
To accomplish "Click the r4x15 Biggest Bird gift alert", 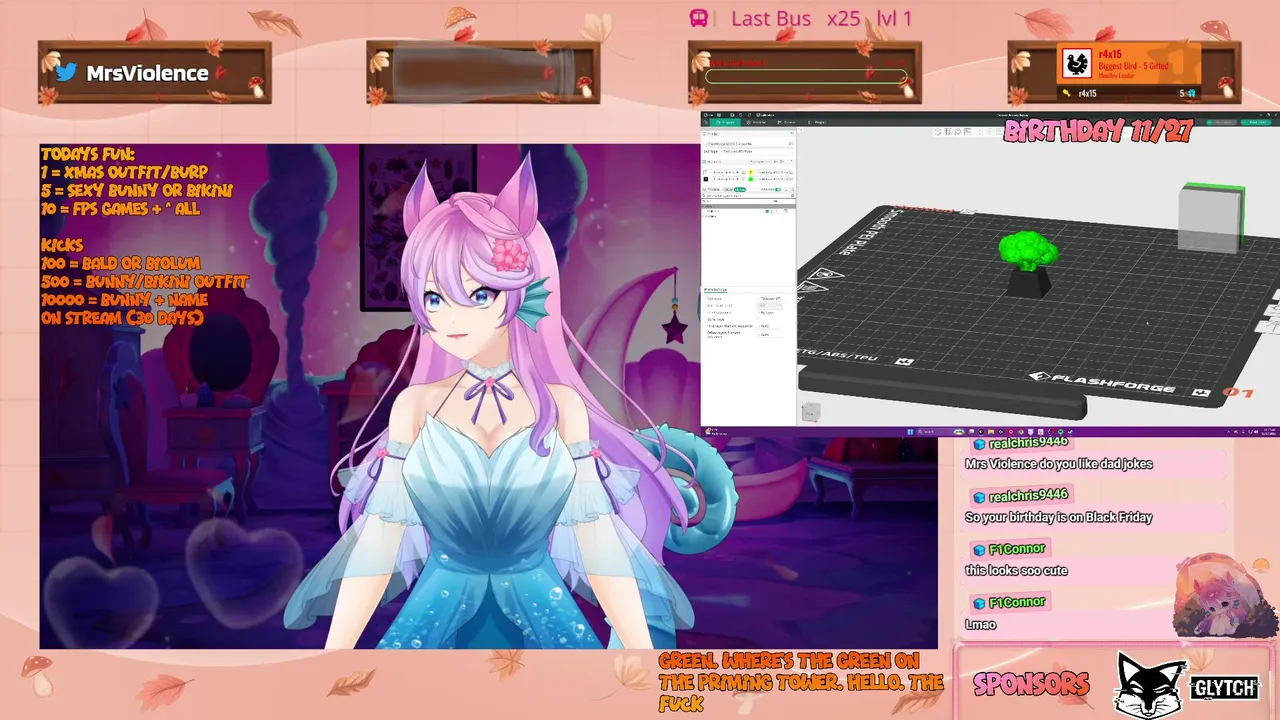I will coord(1129,62).
